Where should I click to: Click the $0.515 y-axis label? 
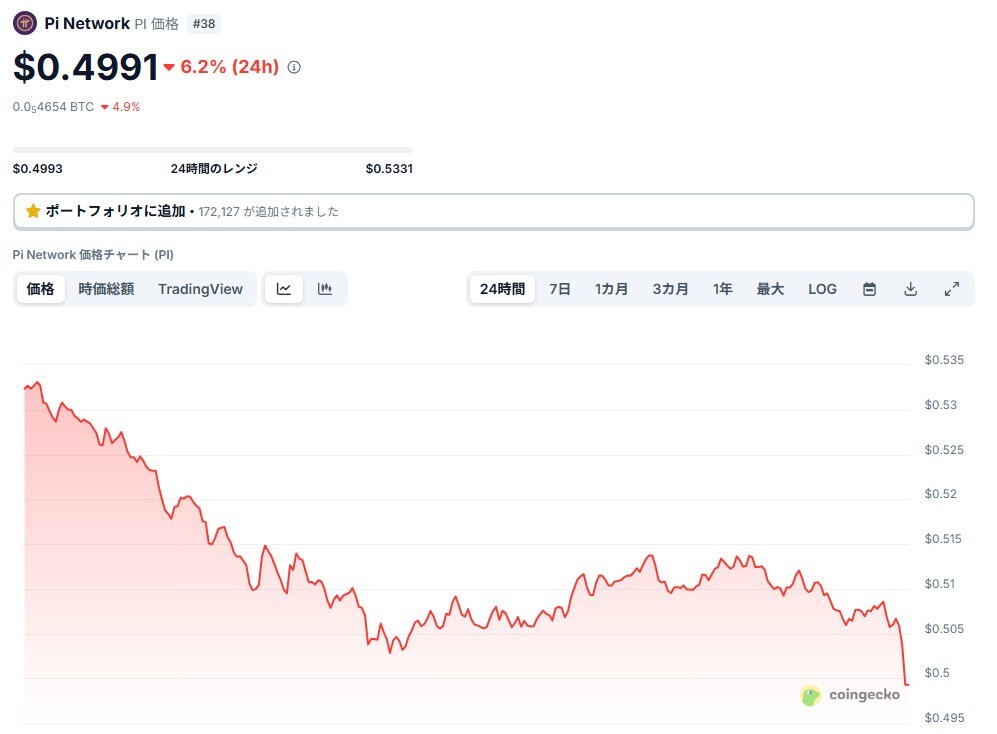click(944, 539)
